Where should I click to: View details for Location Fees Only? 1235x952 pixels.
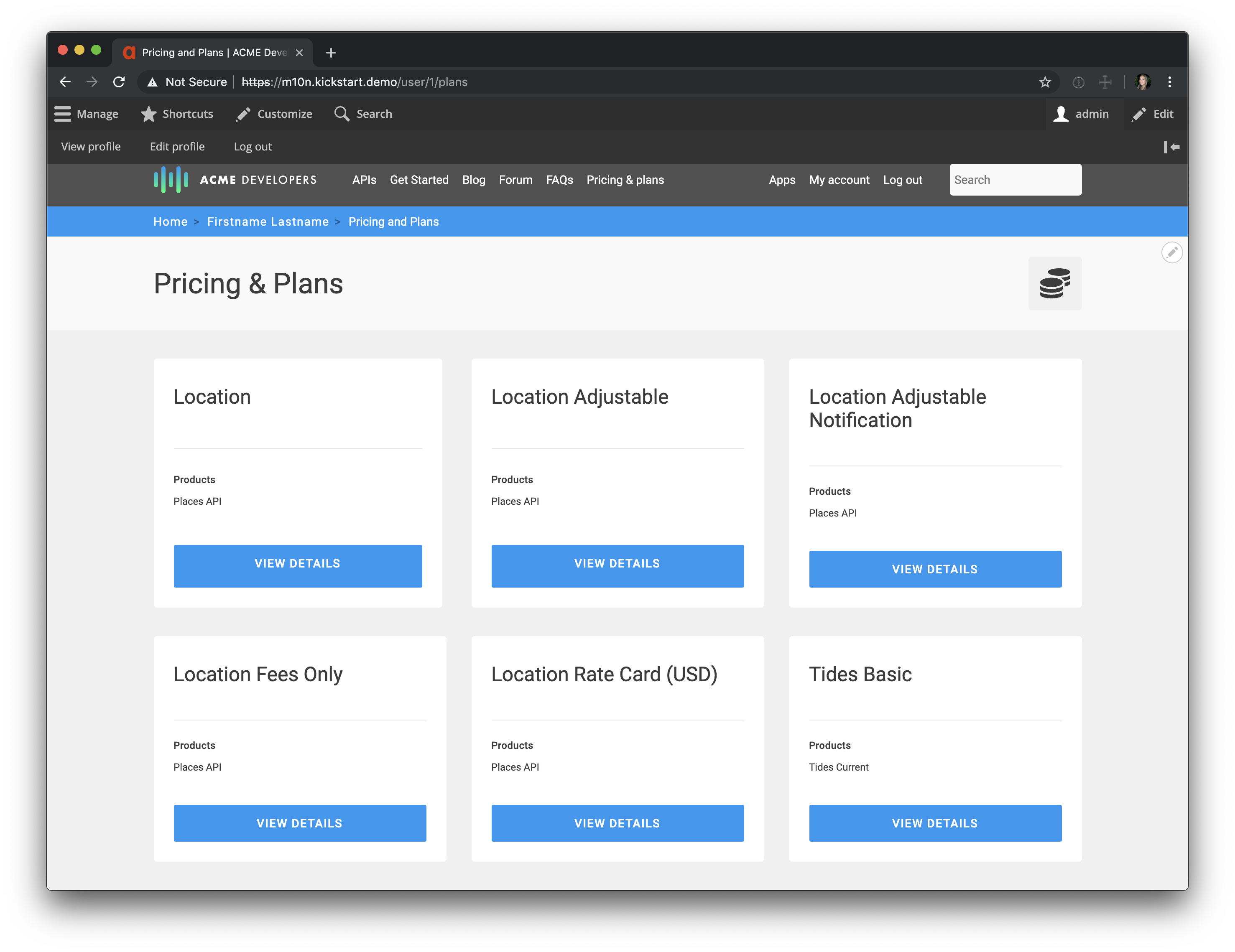click(x=299, y=822)
